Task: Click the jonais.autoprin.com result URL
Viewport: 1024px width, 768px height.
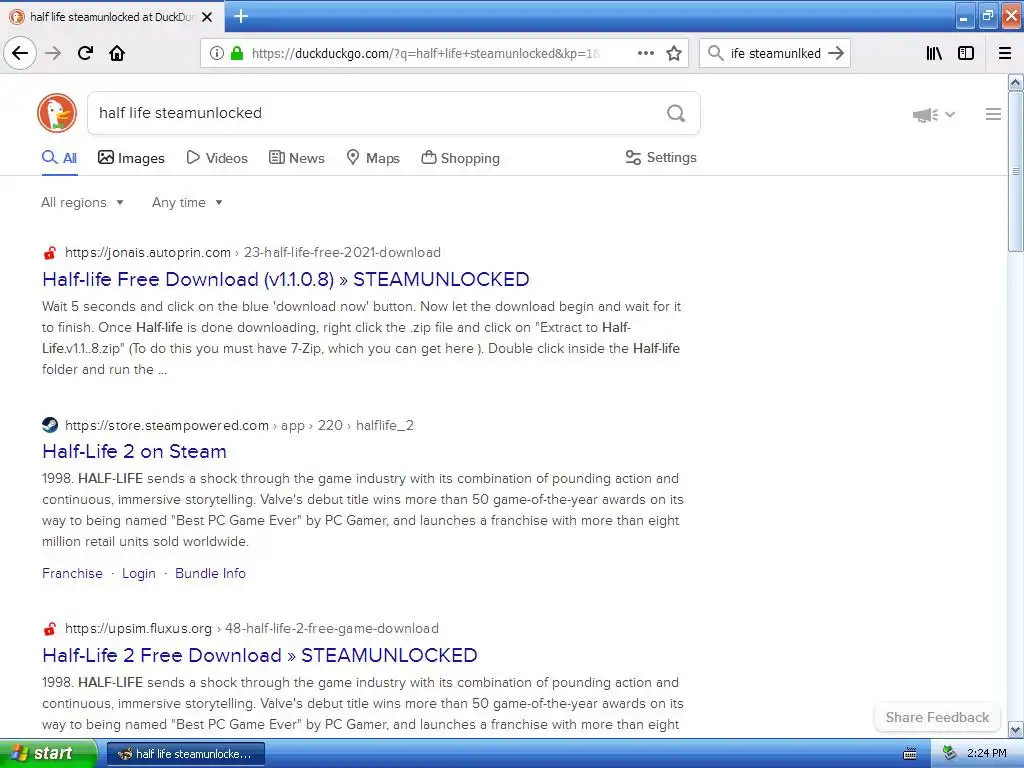Action: point(253,253)
